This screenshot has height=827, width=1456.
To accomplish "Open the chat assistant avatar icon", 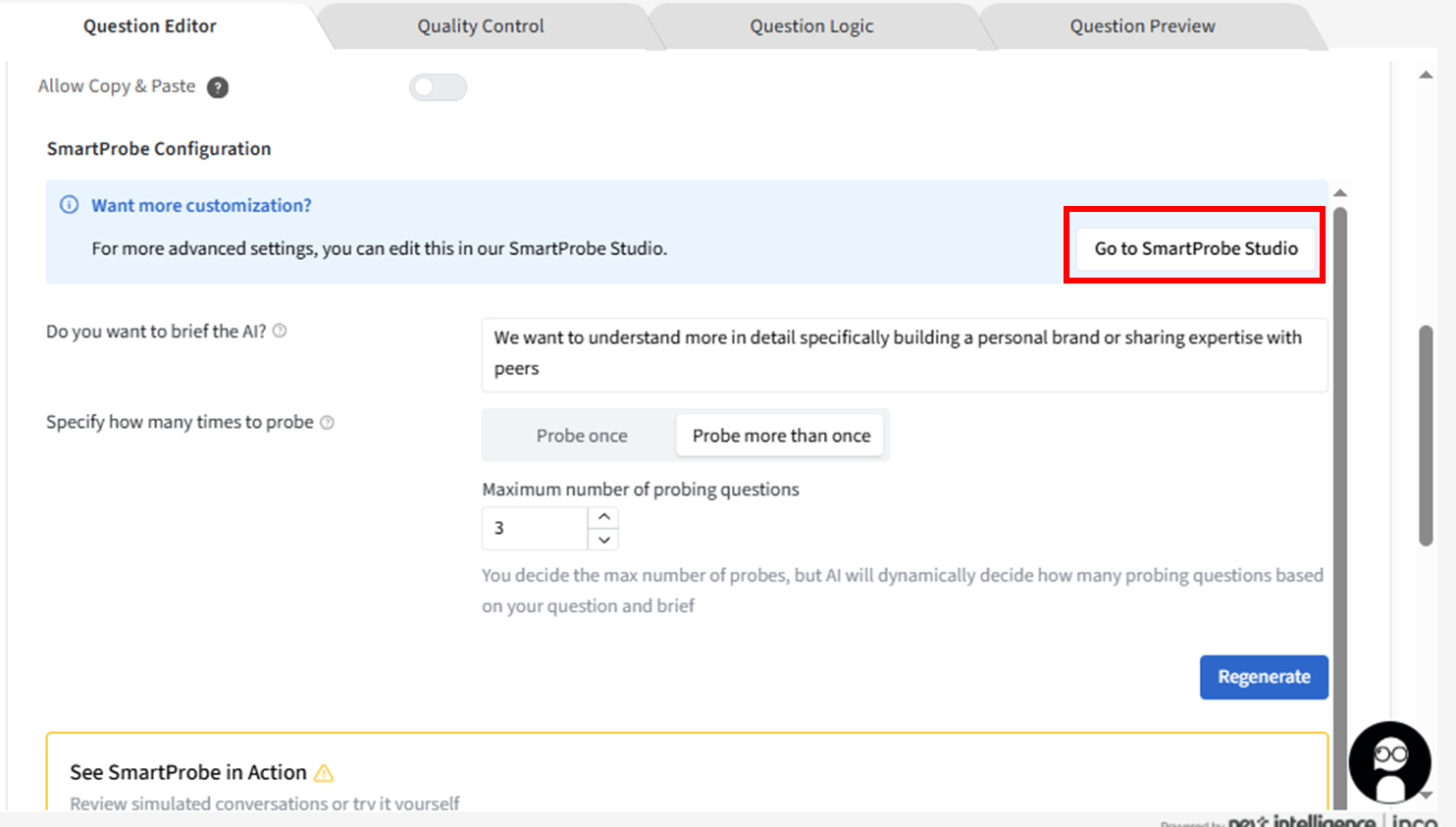I will click(x=1389, y=762).
